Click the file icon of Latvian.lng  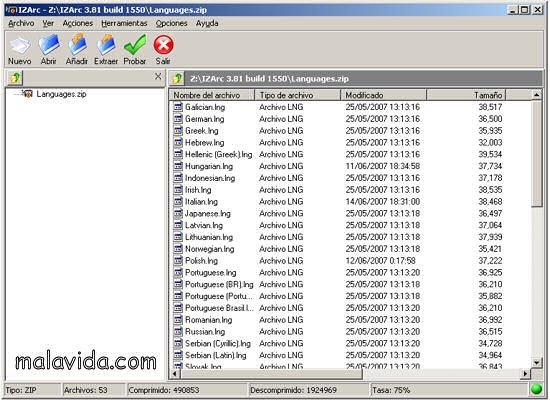coord(178,225)
